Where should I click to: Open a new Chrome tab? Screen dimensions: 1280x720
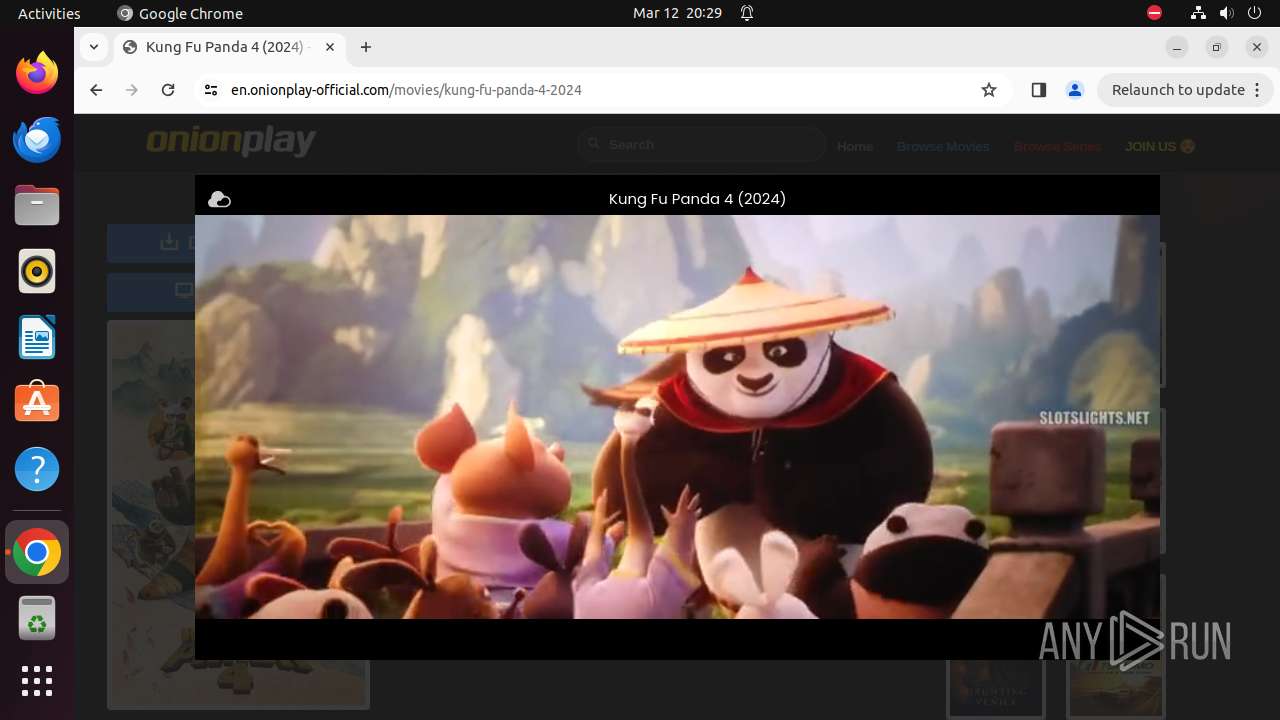[366, 47]
